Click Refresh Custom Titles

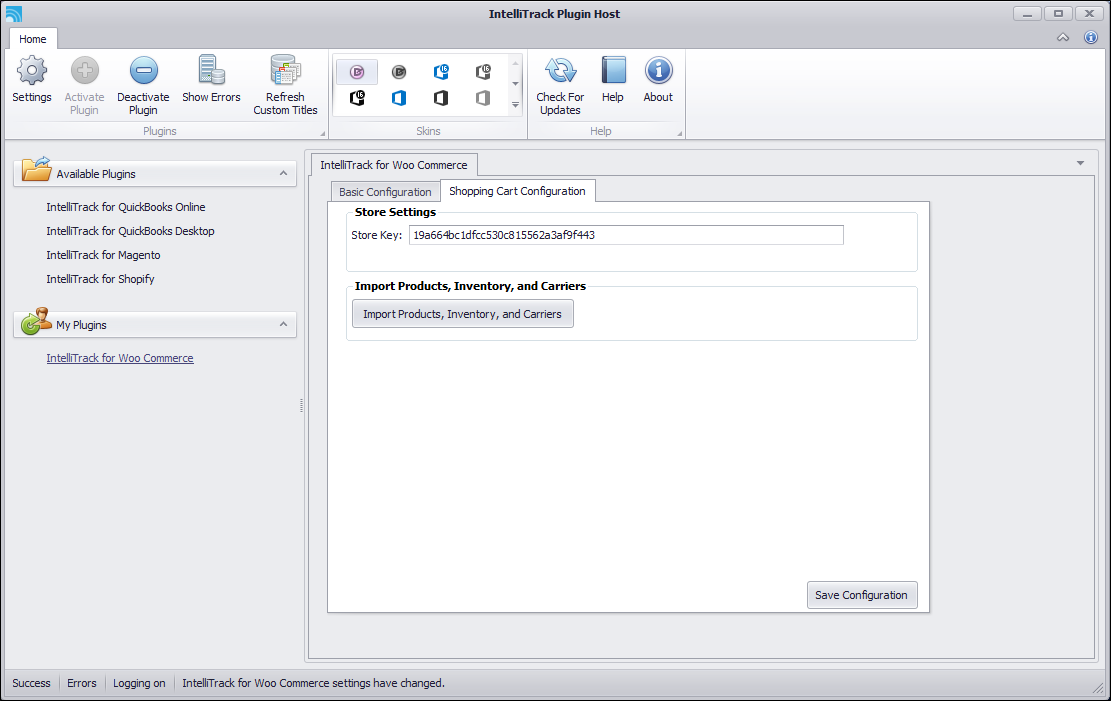click(x=286, y=84)
